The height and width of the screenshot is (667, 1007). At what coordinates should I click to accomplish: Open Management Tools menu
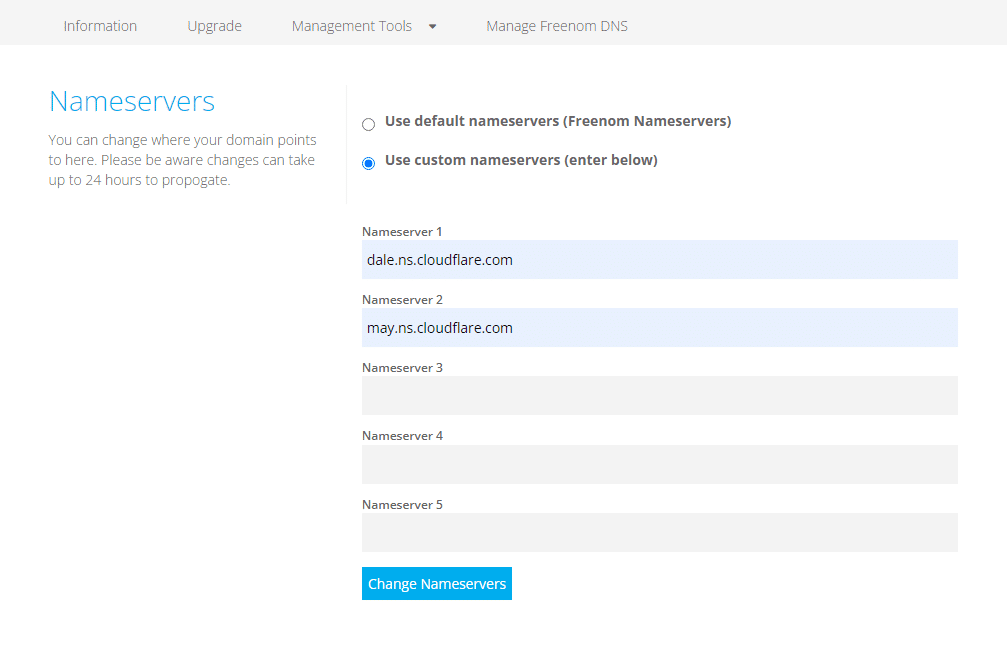351,26
